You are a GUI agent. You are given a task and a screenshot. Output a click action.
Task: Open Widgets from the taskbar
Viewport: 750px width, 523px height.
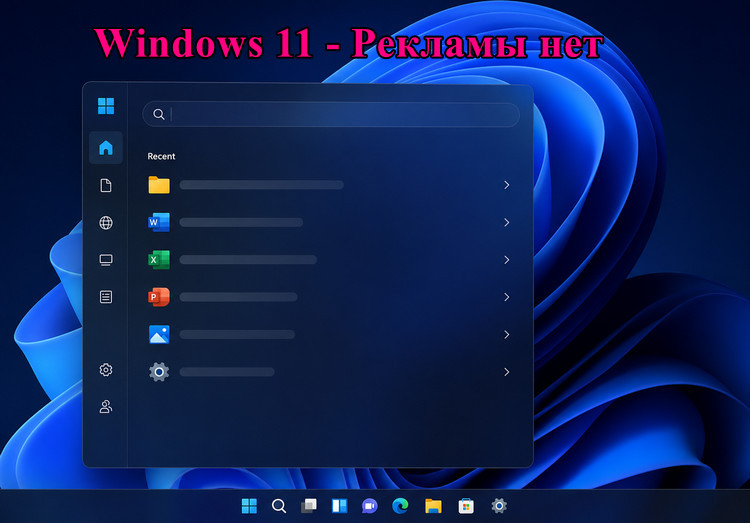(x=340, y=506)
